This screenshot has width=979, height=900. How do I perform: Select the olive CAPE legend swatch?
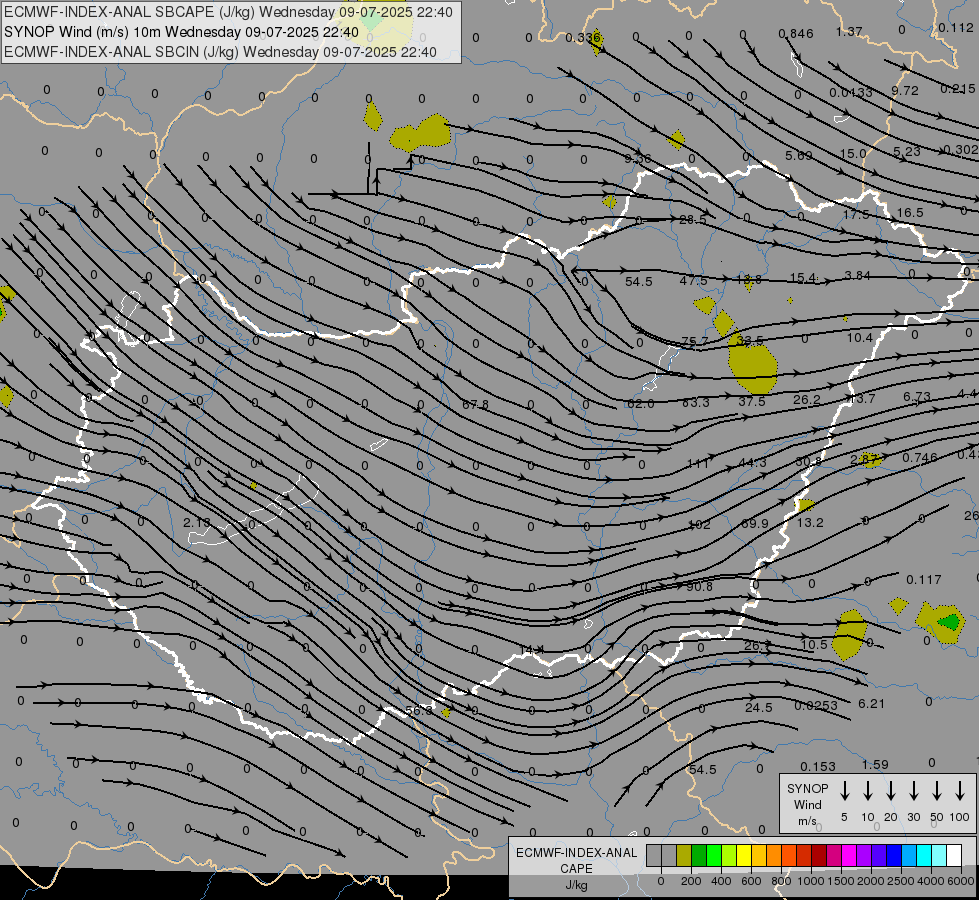pos(684,856)
